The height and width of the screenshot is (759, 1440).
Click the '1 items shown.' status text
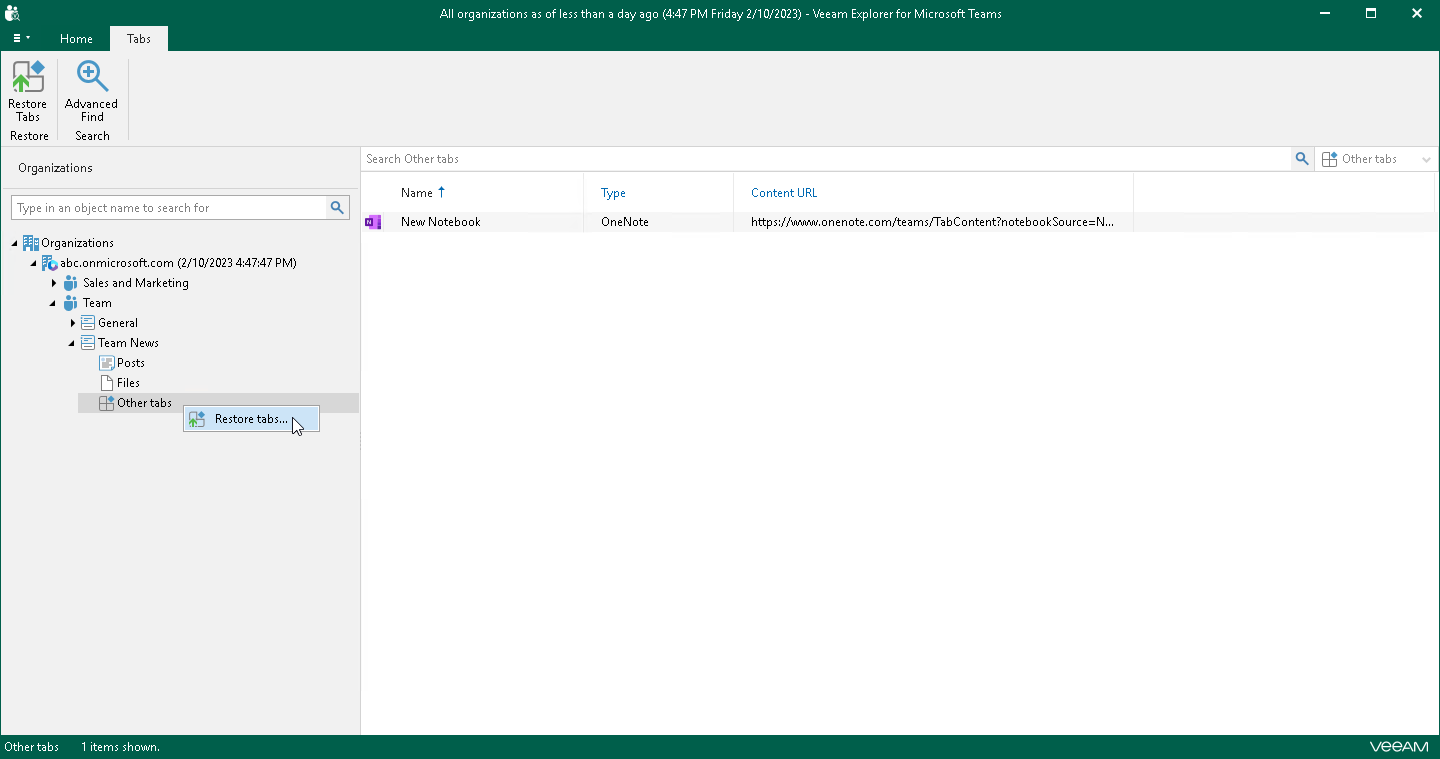(120, 747)
